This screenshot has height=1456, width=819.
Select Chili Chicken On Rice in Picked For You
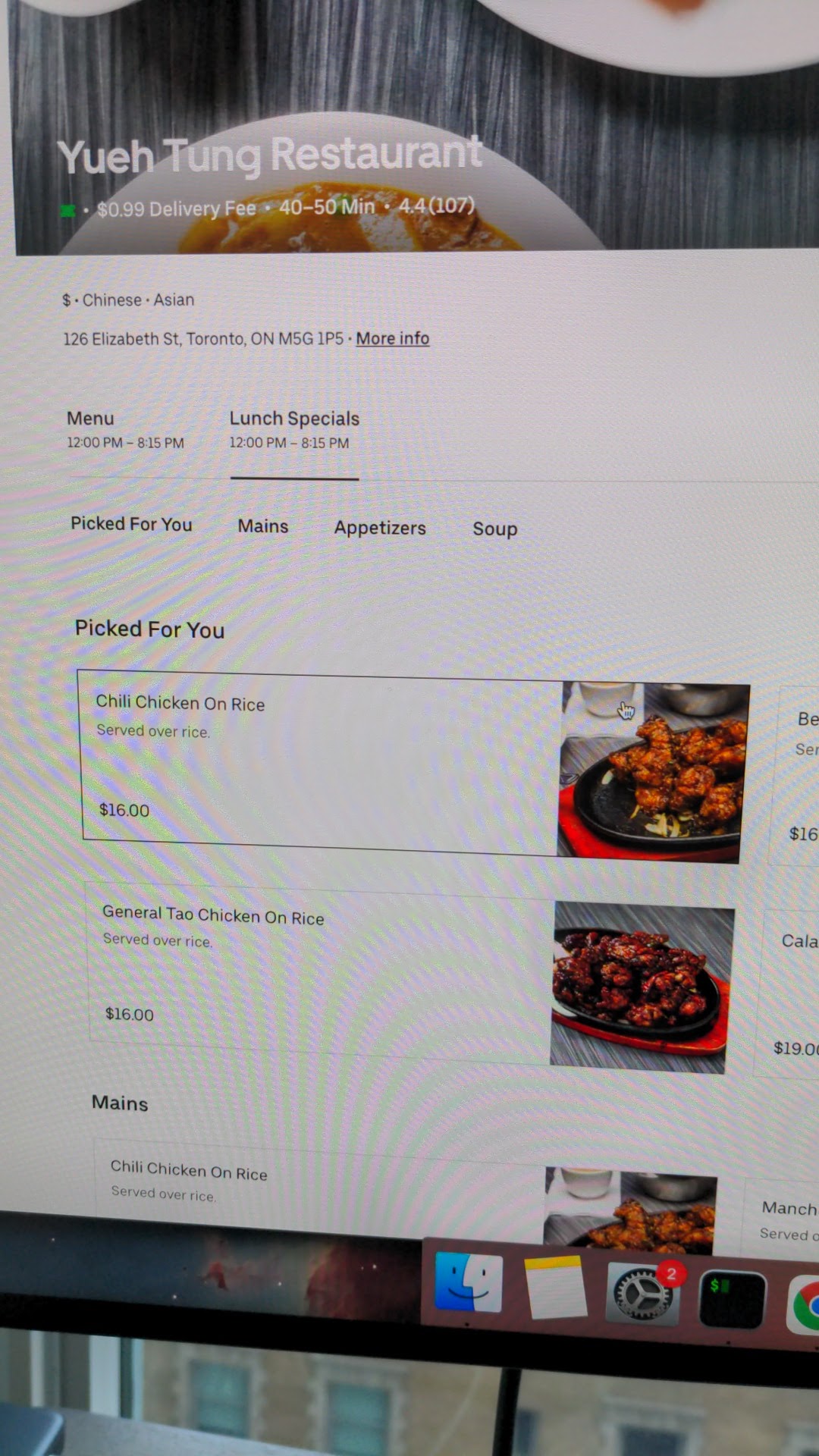pos(413,766)
